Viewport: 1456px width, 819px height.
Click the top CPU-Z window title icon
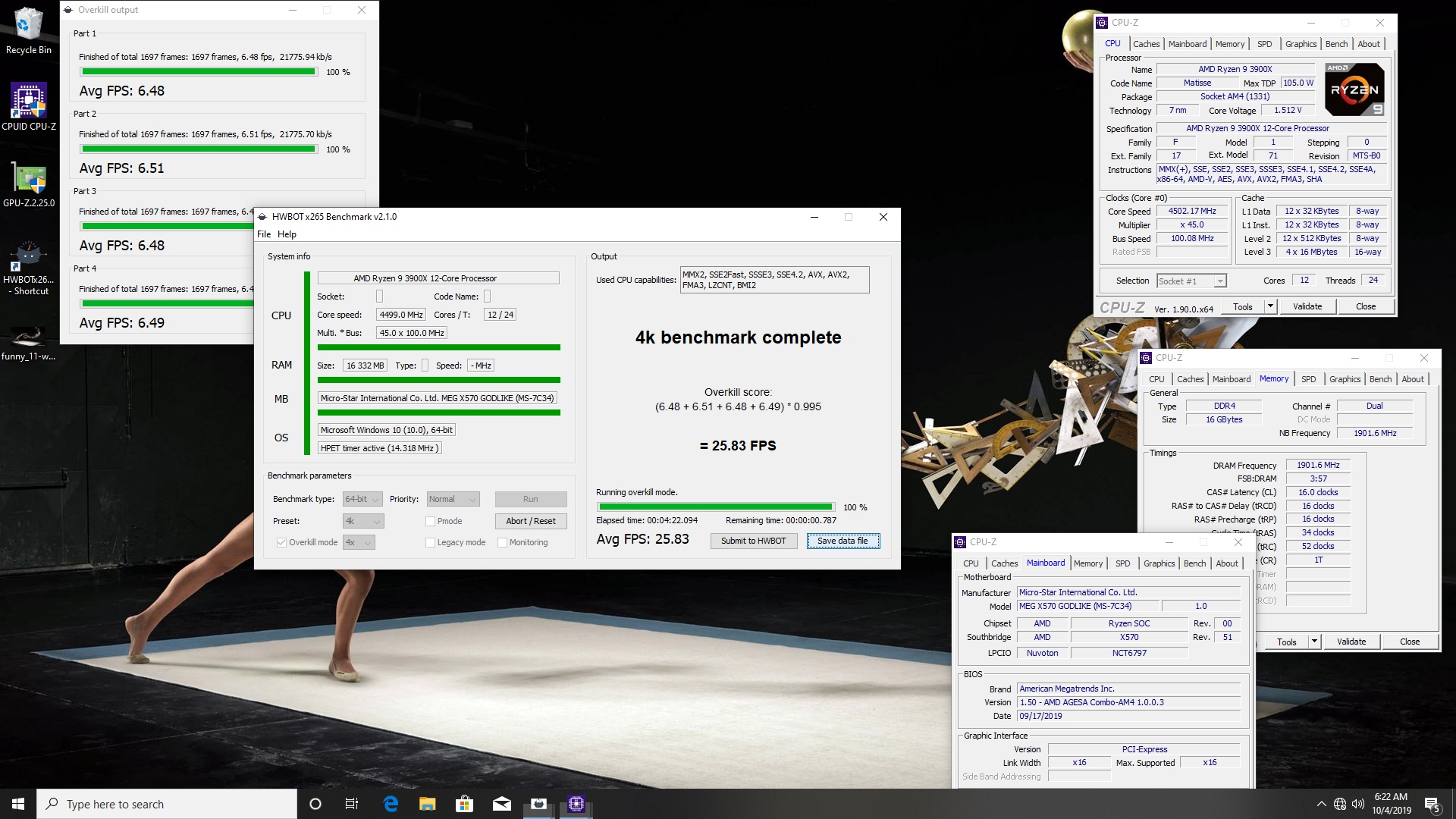tap(1102, 23)
